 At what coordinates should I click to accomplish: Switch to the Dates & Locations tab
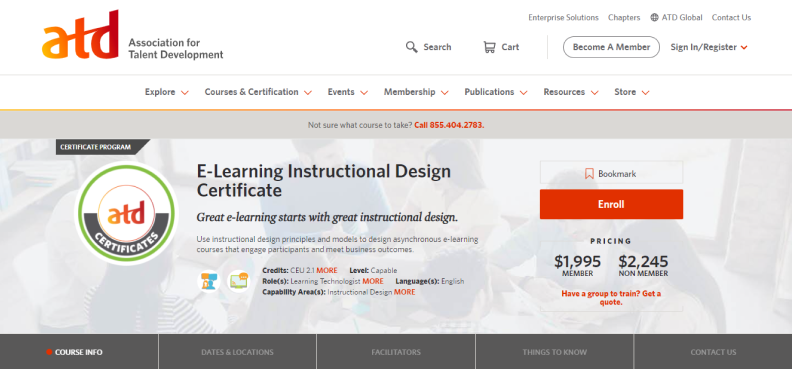237,352
